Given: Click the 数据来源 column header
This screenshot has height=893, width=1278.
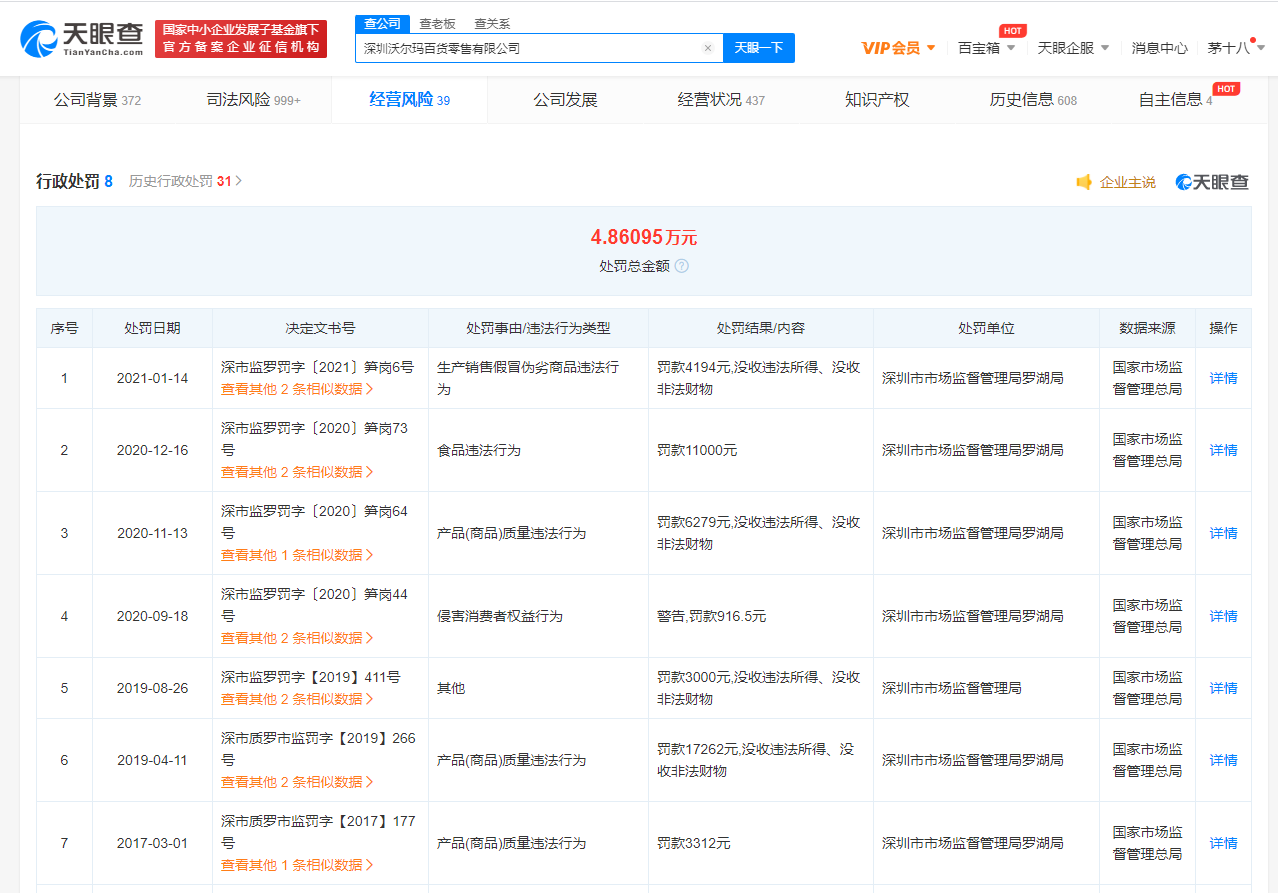Looking at the screenshot, I should 1147,328.
